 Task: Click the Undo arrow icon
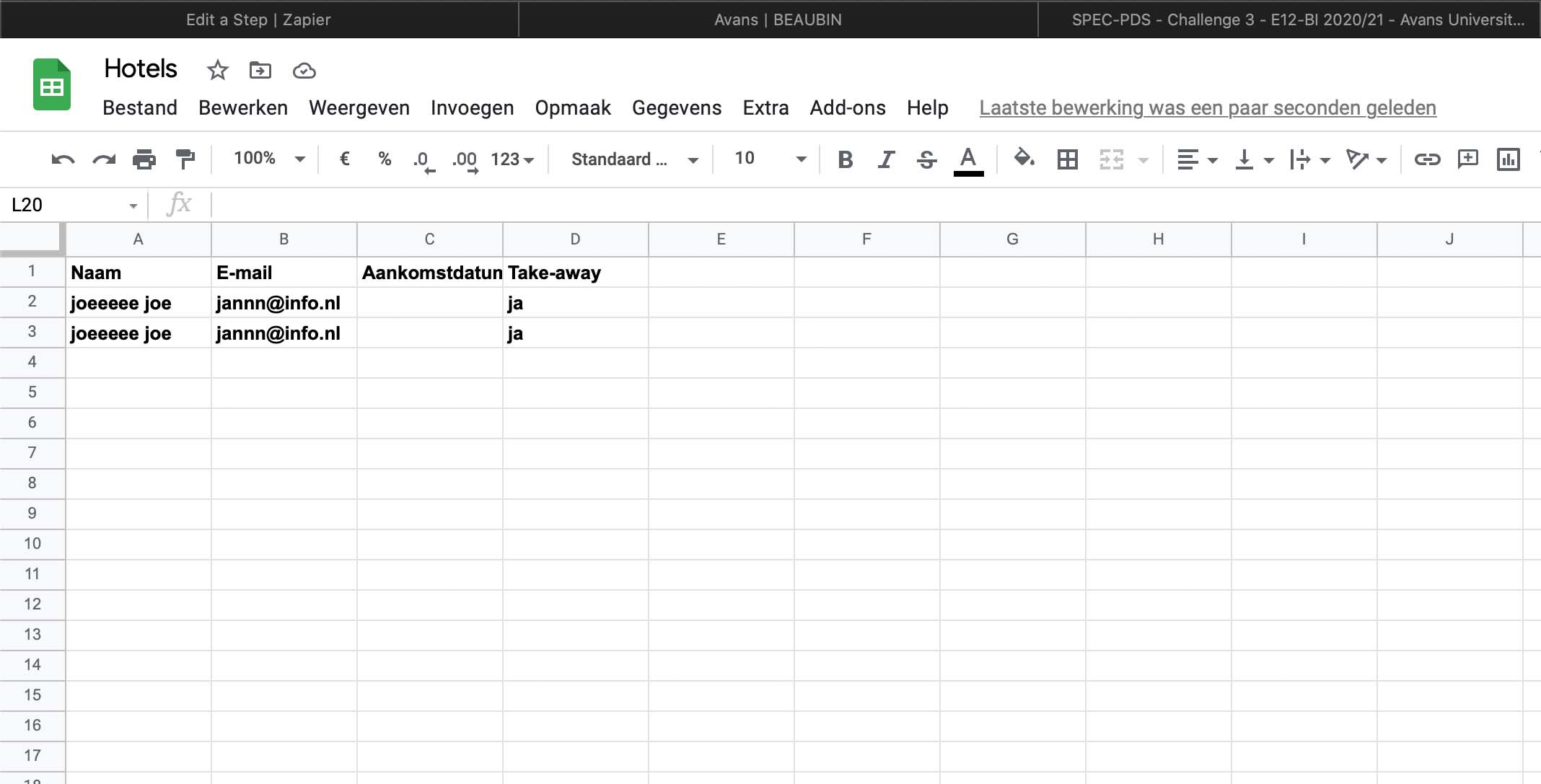click(63, 159)
